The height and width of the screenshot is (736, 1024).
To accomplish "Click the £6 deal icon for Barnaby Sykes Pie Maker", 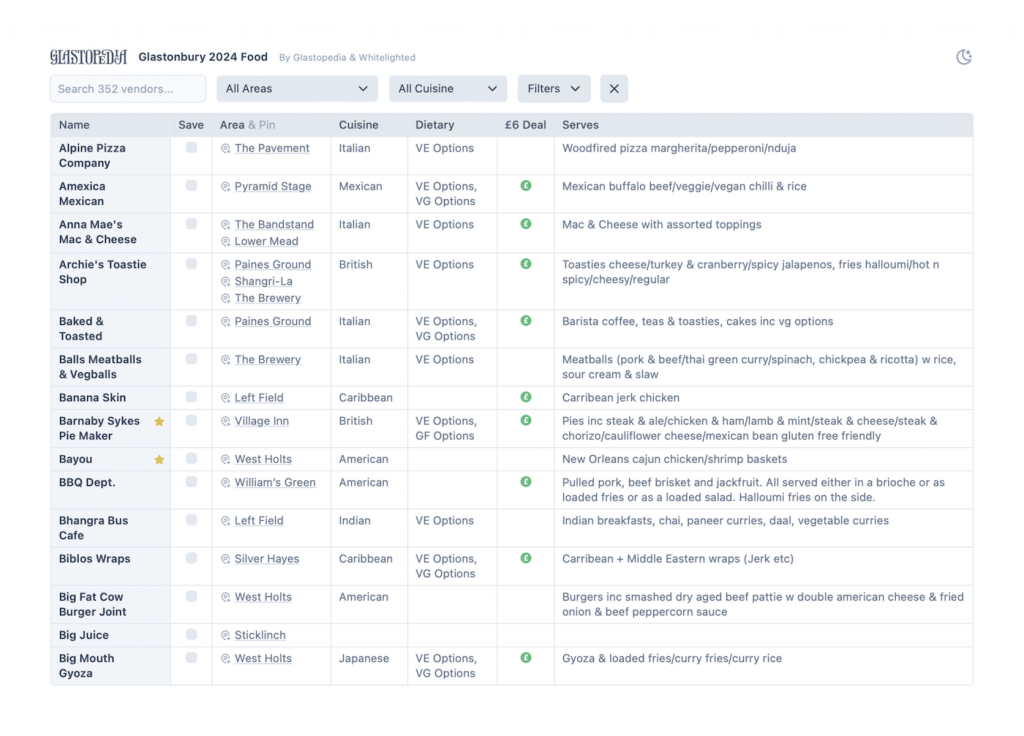I will point(526,421).
